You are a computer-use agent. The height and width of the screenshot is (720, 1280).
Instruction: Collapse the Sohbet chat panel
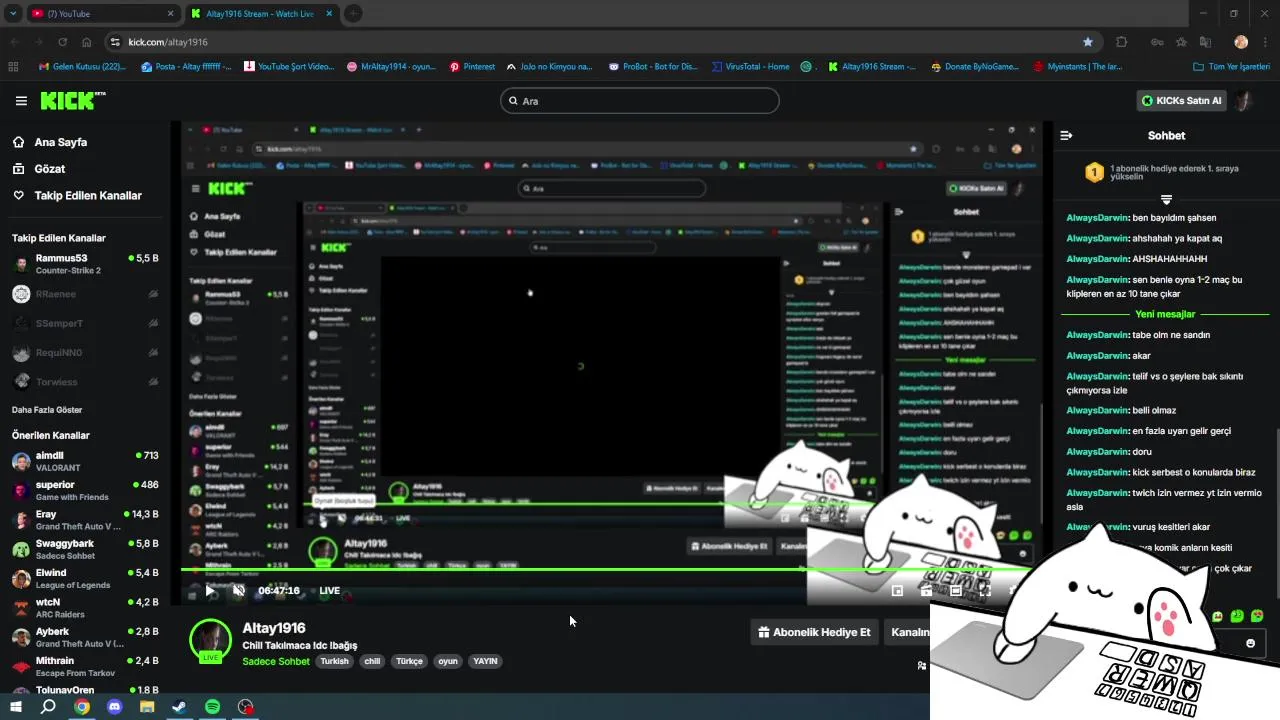(1066, 135)
